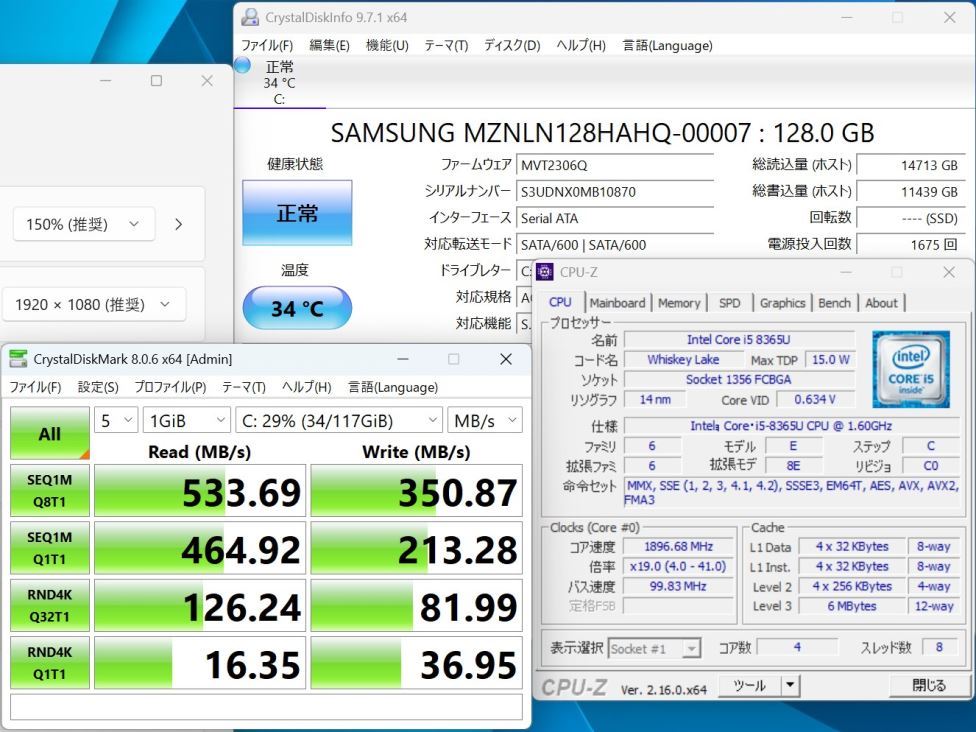This screenshot has width=976, height=732.
Task: Start the SEQ1M Q8T1 test
Action: point(50,491)
